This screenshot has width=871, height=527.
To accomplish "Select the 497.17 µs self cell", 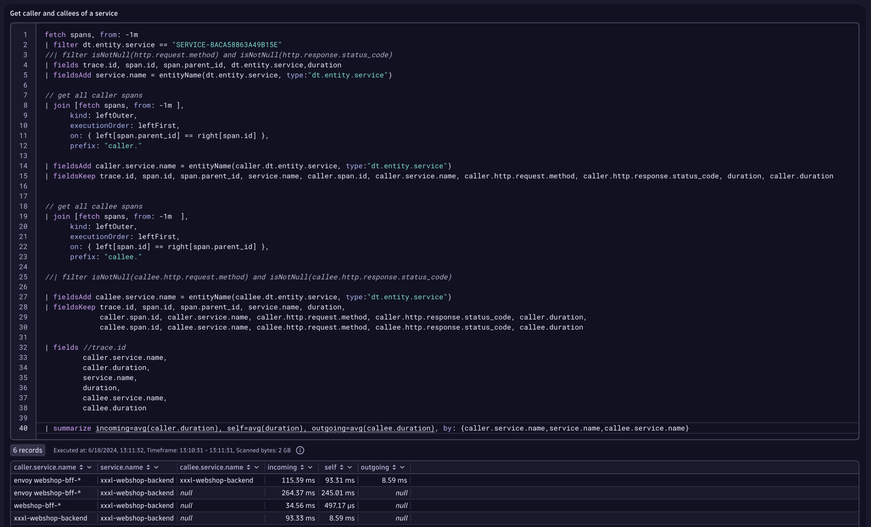I will coord(338,506).
